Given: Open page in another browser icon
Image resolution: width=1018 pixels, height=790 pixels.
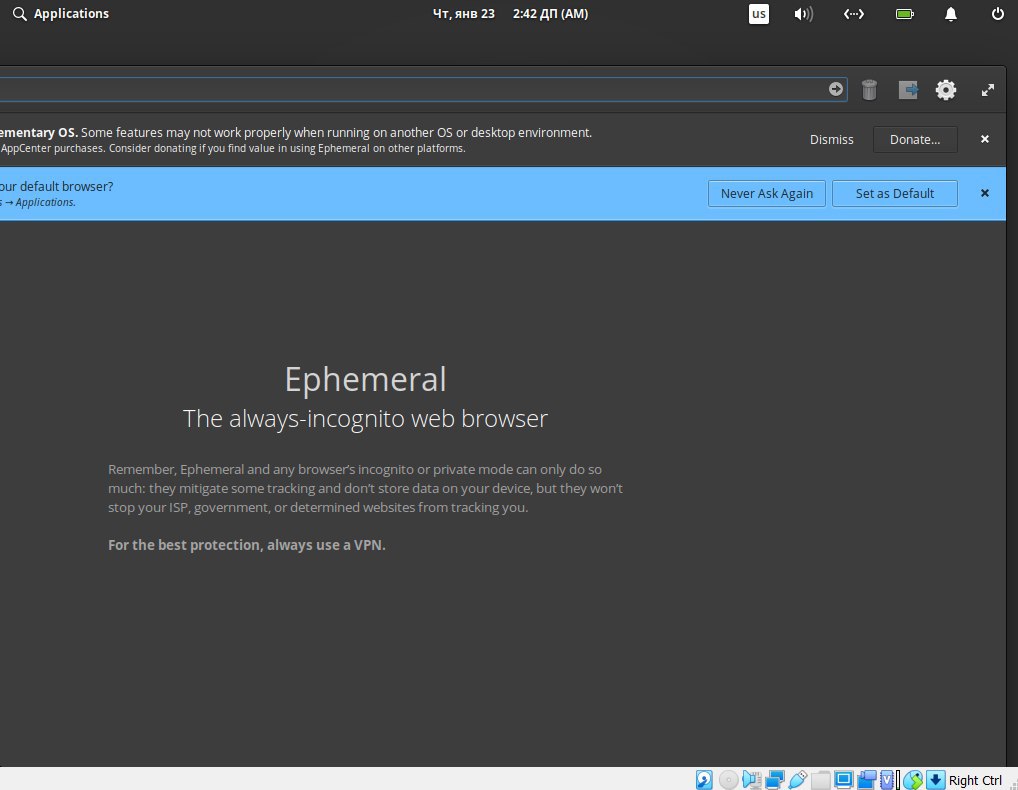Looking at the screenshot, I should pyautogui.click(x=908, y=90).
